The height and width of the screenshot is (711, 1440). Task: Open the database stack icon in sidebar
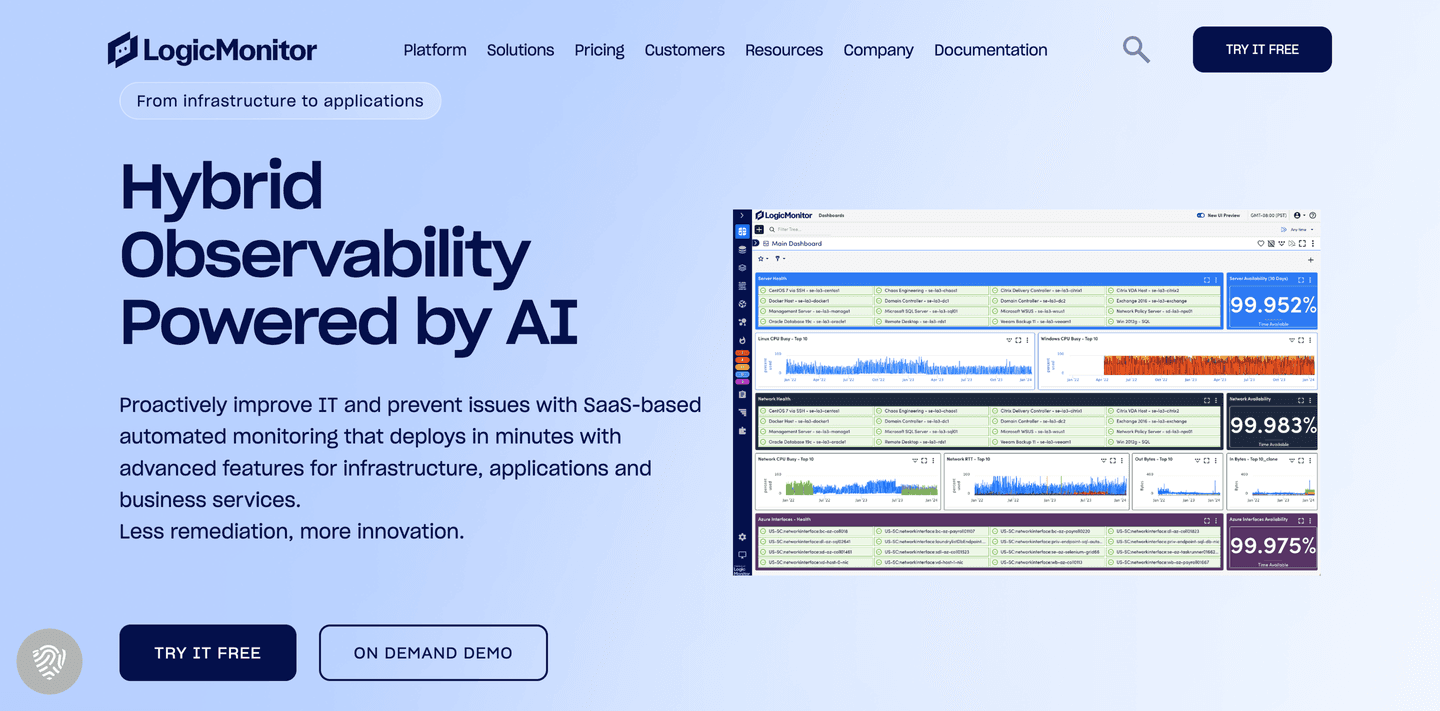pyautogui.click(x=742, y=250)
